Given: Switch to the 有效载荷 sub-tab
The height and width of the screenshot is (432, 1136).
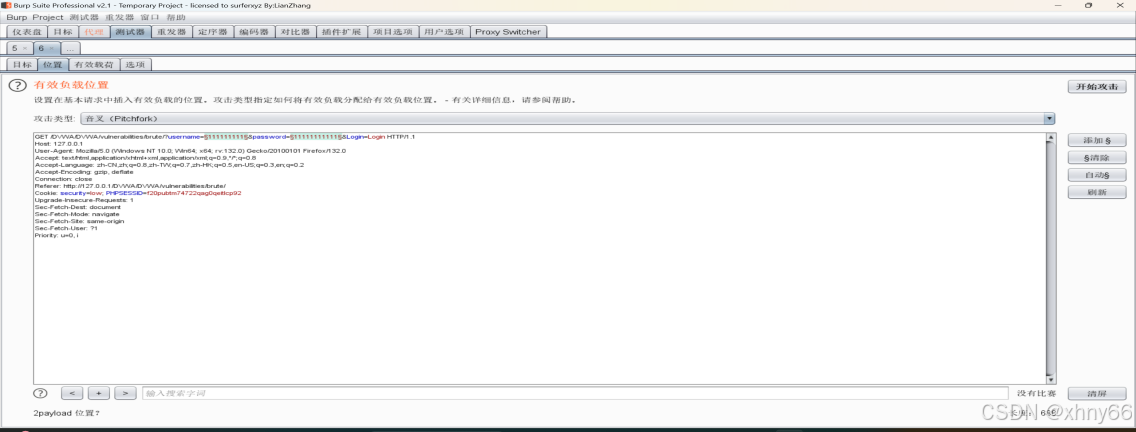Looking at the screenshot, I should pyautogui.click(x=94, y=65).
